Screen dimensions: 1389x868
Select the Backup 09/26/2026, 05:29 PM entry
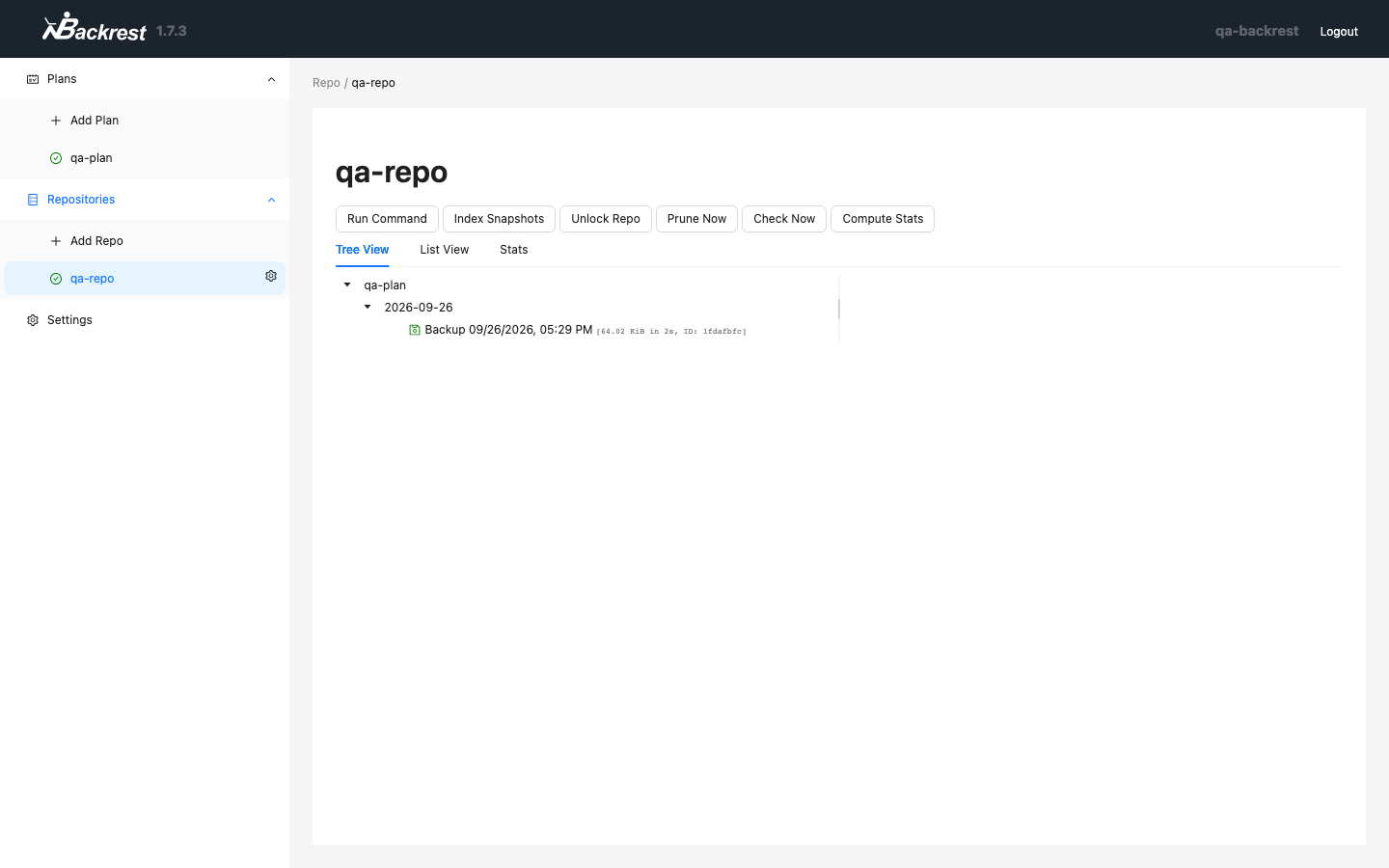pos(508,330)
